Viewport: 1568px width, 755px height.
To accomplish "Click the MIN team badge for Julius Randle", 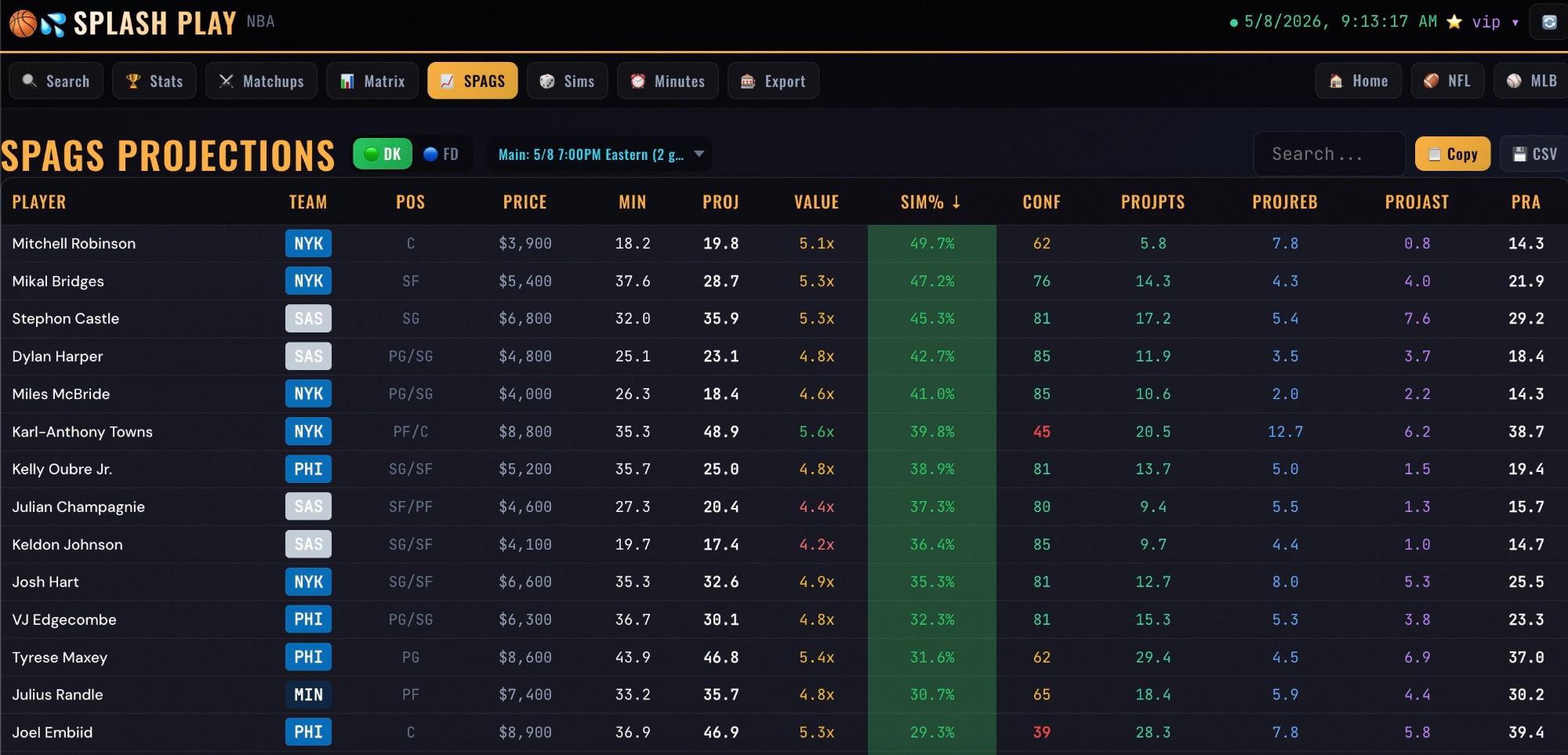I will pyautogui.click(x=308, y=695).
